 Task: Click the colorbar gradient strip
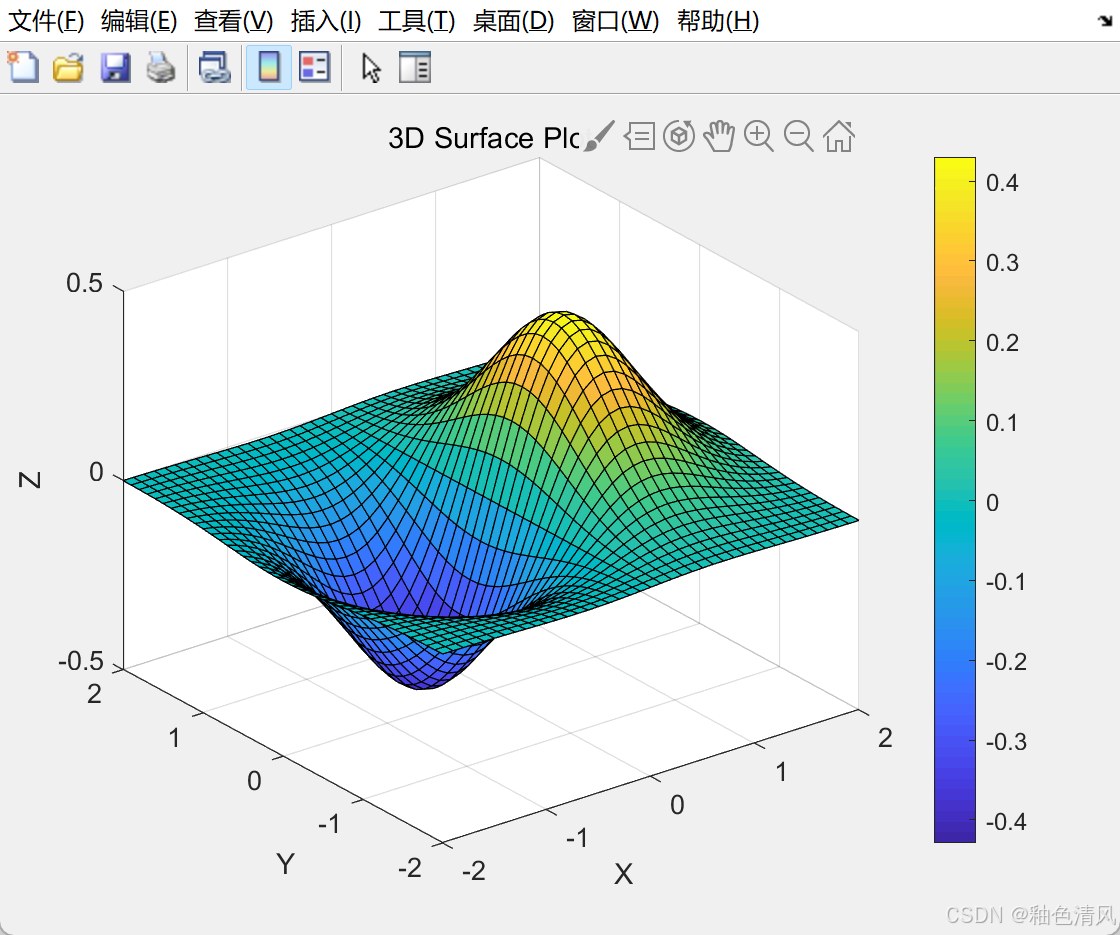954,499
